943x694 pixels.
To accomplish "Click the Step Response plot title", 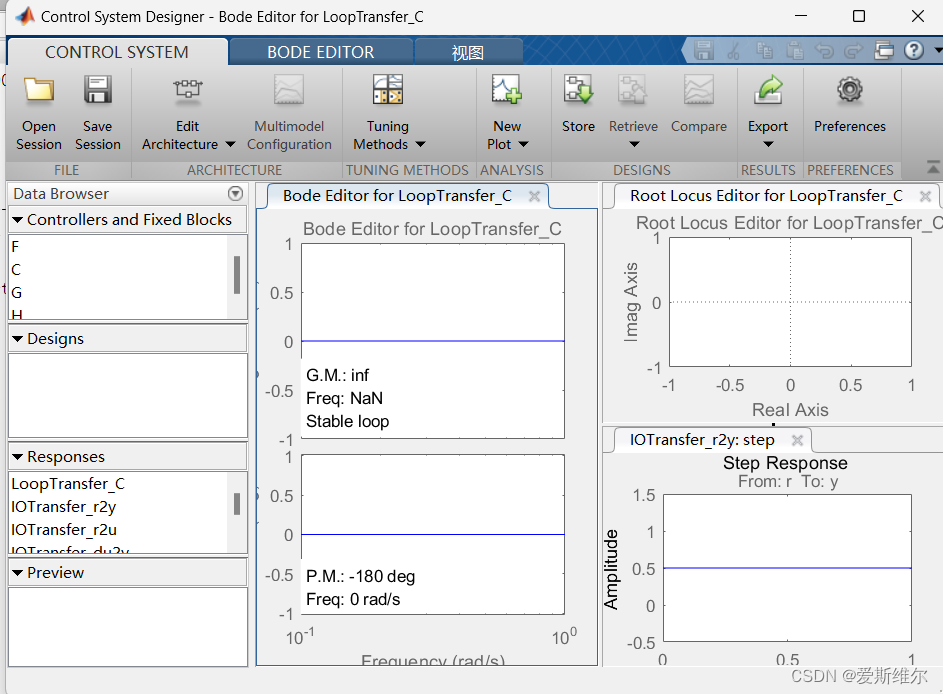I will 785,463.
